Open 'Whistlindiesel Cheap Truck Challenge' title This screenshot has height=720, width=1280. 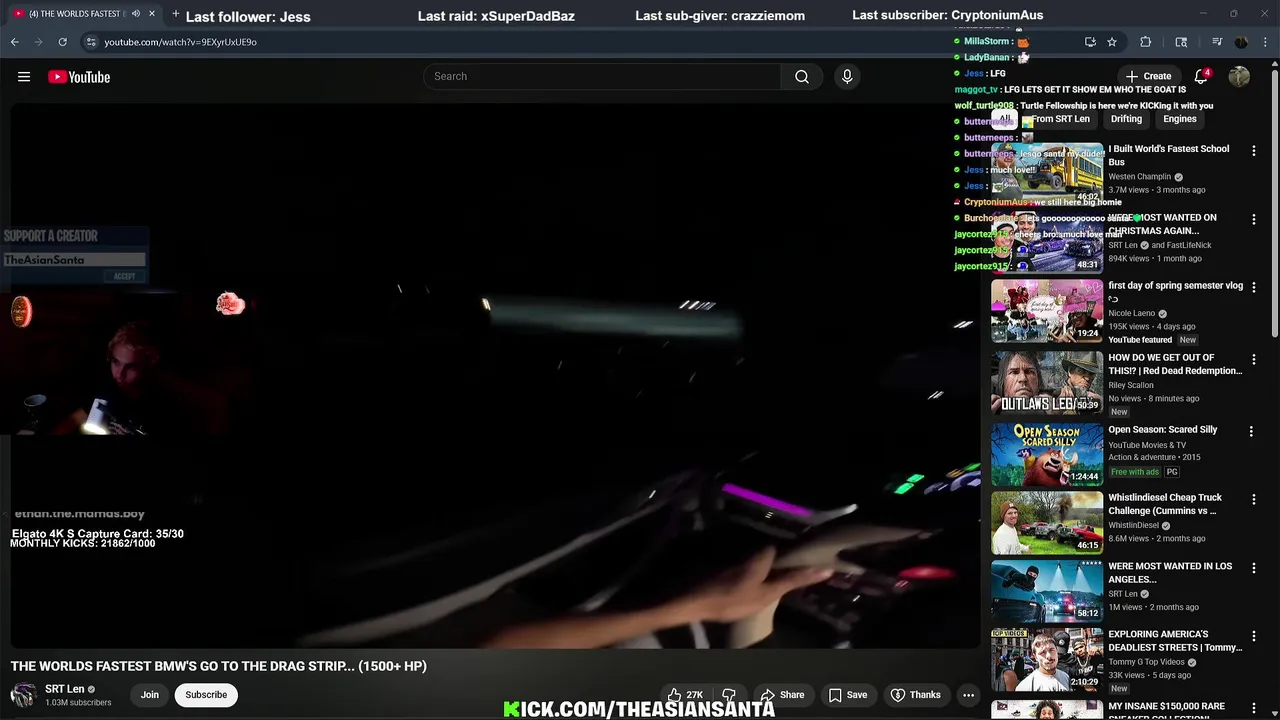(1165, 504)
